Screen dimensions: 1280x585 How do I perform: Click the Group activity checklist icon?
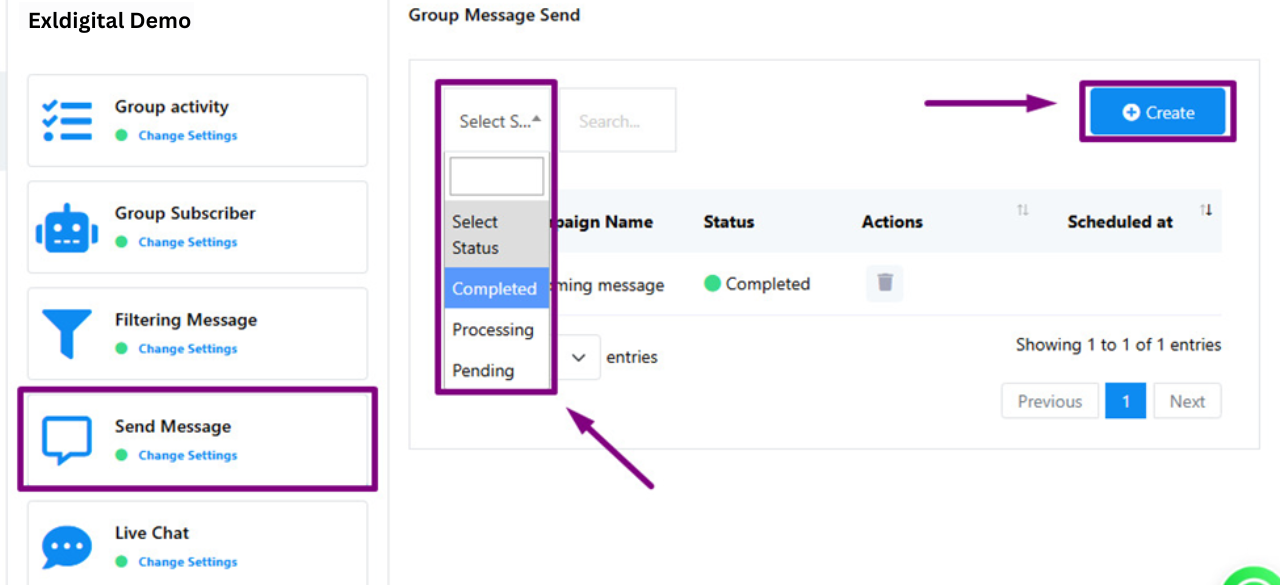(67, 120)
